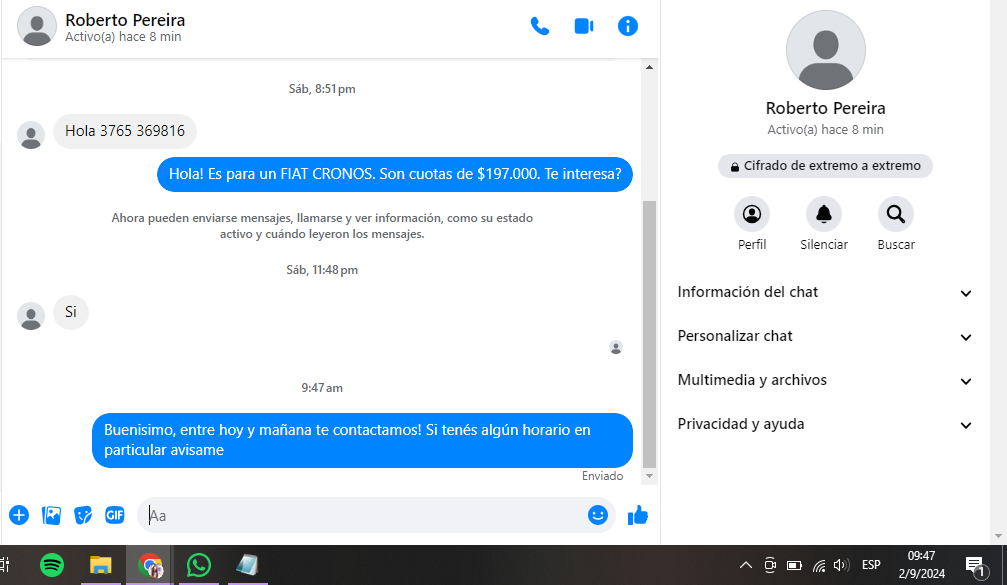Search the conversation with Buscar

[x=896, y=214]
